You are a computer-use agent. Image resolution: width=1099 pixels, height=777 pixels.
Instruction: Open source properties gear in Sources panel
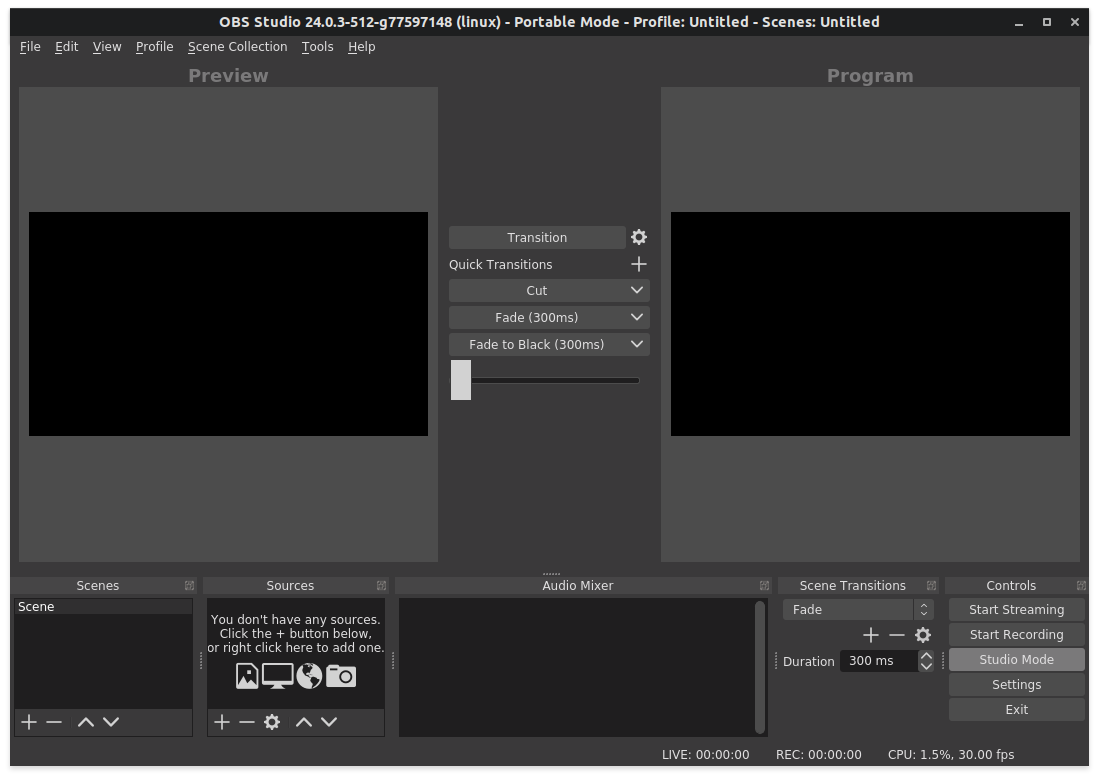[272, 722]
